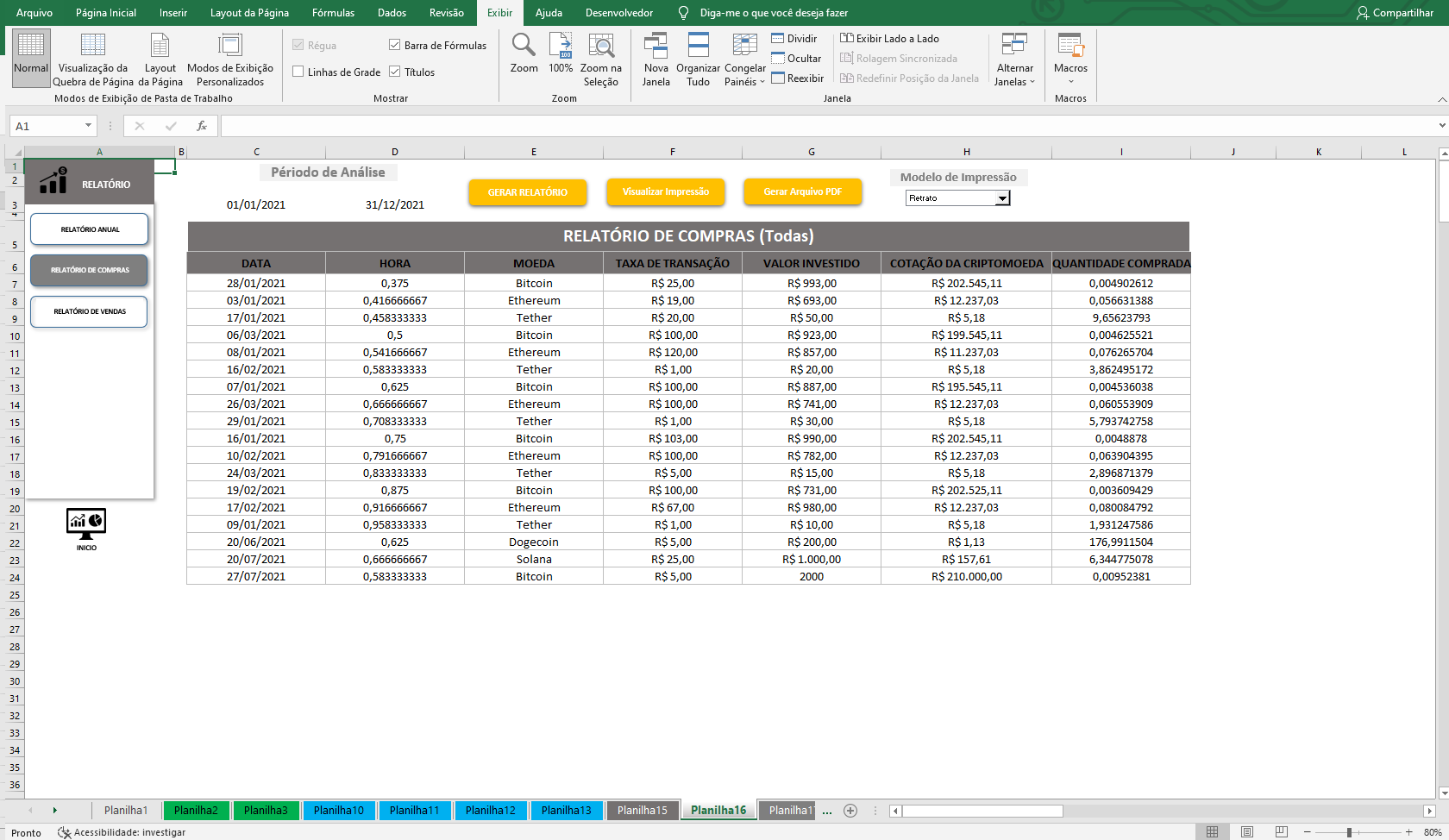Viewport: 1449px width, 840px height.
Task: Click the horizontal scrollbar
Action: (x=982, y=811)
